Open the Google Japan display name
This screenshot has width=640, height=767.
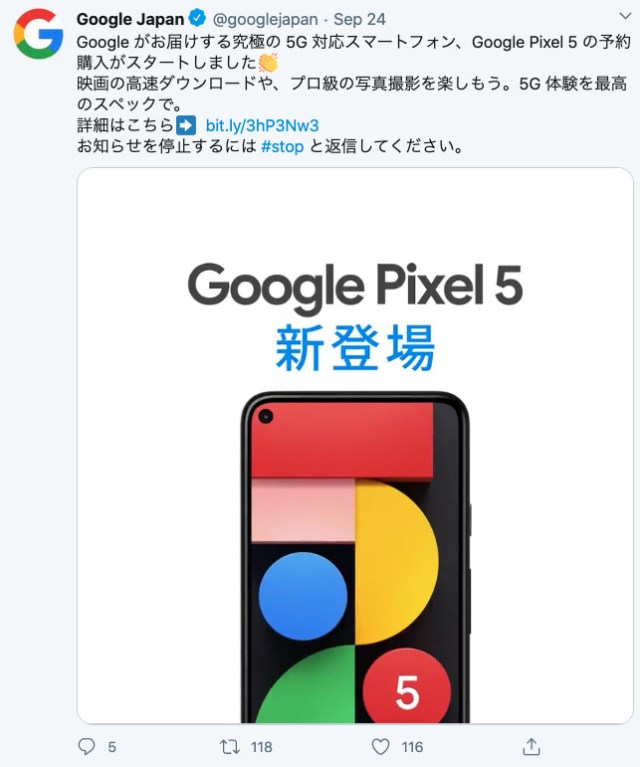[130, 19]
